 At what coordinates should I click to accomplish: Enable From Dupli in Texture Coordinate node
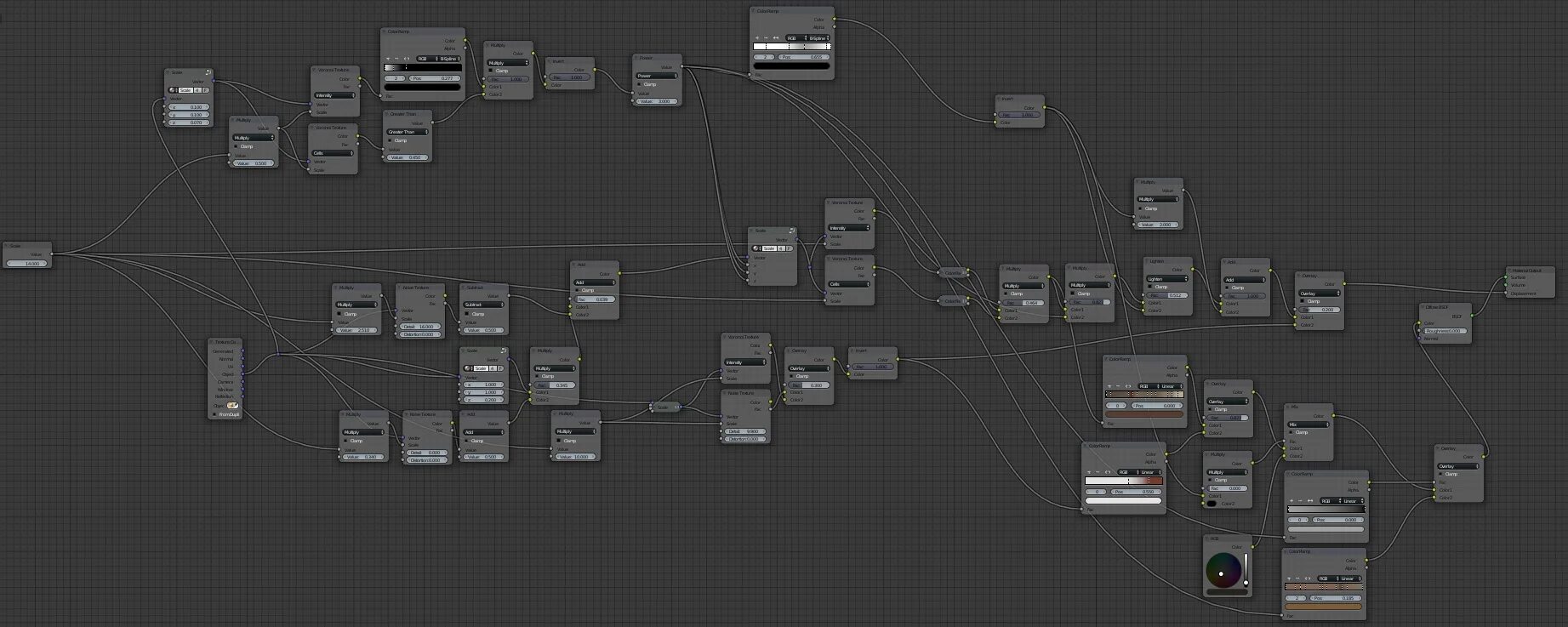(x=214, y=414)
